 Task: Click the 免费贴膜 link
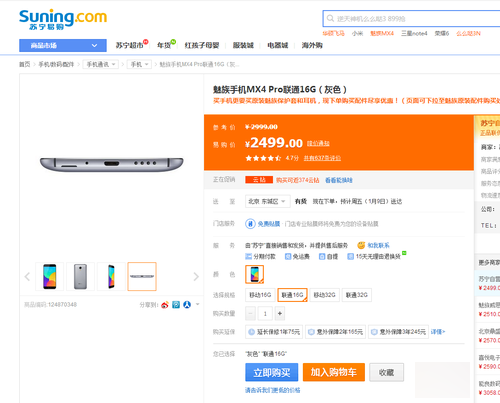tap(269, 224)
